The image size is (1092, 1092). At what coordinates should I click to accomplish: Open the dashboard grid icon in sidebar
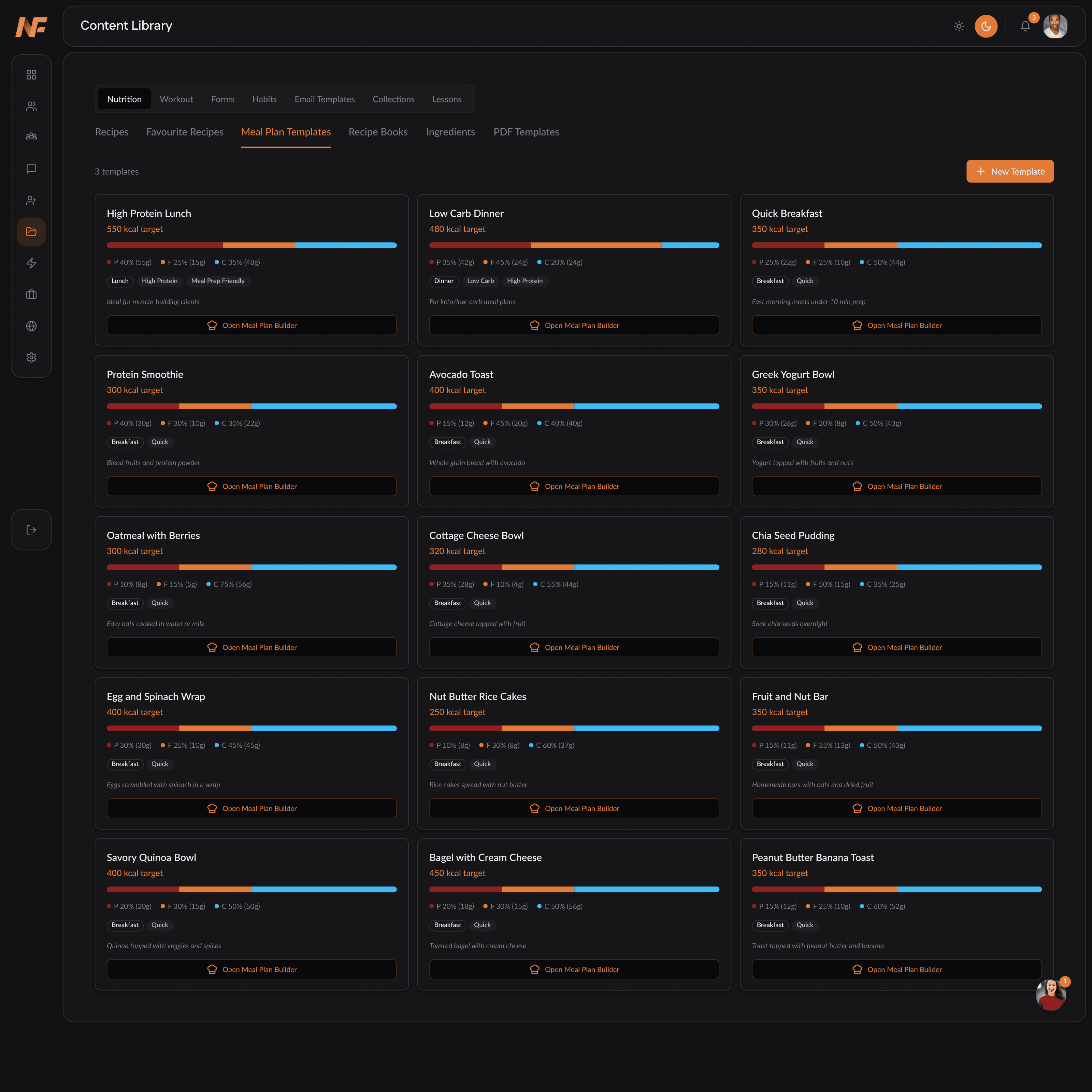[x=31, y=75]
